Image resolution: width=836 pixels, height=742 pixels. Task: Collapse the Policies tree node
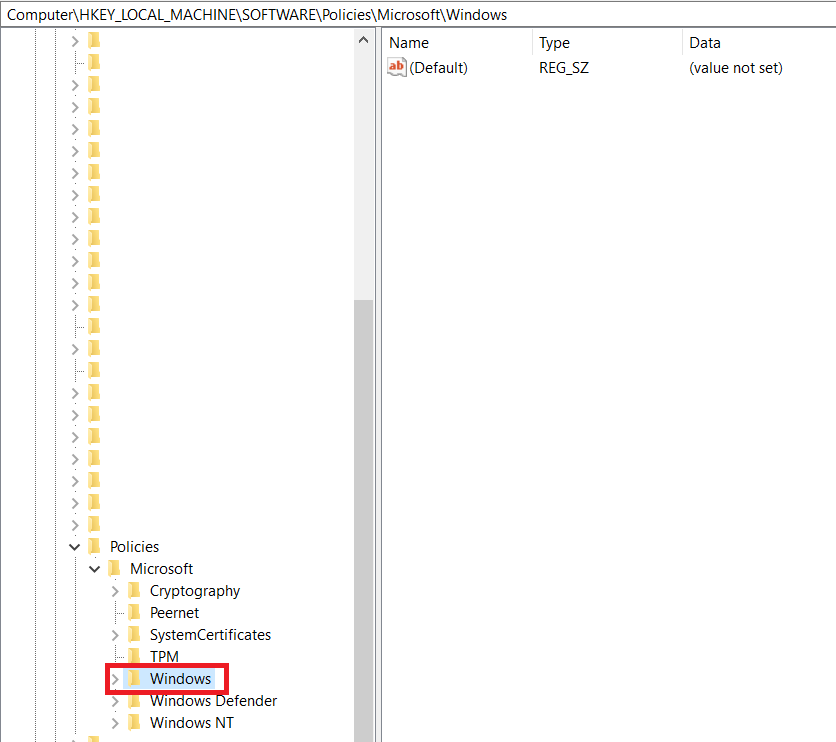74,546
